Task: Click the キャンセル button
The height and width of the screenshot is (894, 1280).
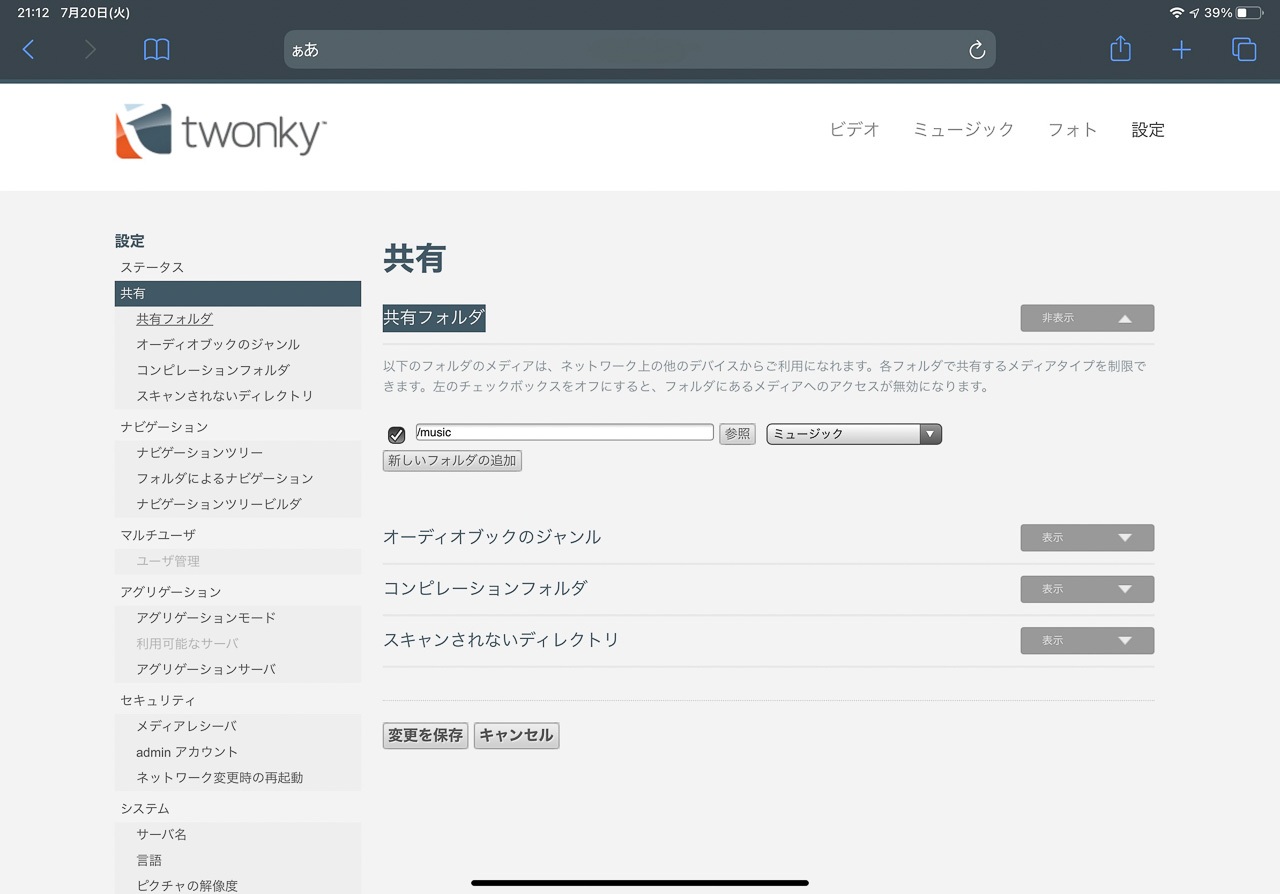Action: [516, 735]
